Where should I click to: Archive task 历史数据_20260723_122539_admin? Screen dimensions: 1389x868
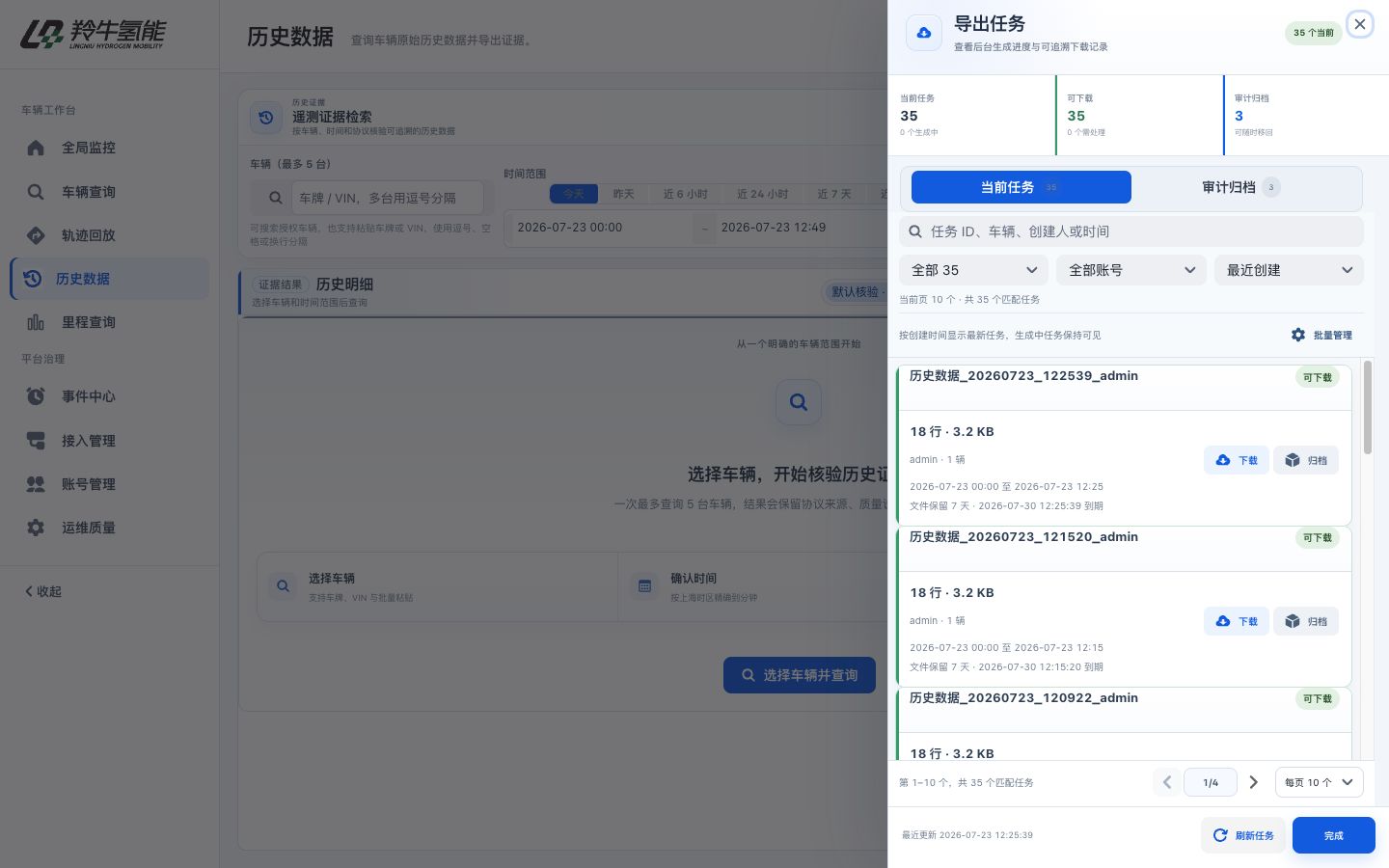(1306, 460)
